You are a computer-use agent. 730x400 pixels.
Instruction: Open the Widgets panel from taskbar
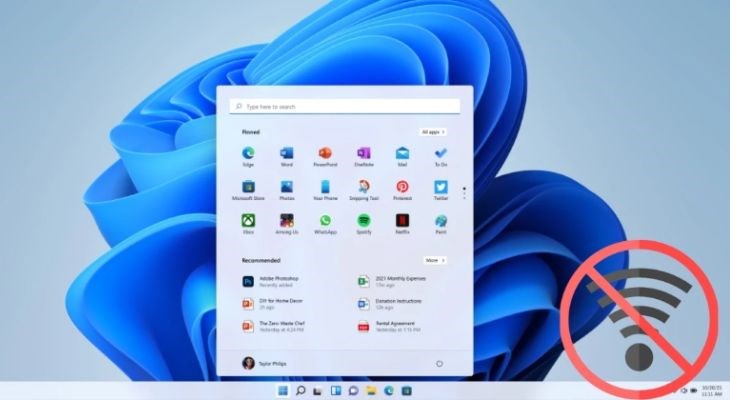coord(336,391)
